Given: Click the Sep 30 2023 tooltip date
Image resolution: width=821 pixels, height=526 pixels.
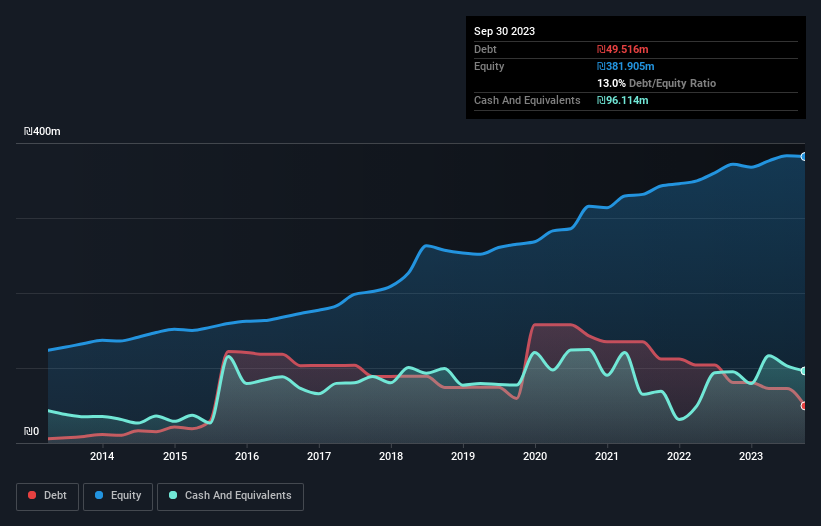Looking at the screenshot, I should (504, 31).
